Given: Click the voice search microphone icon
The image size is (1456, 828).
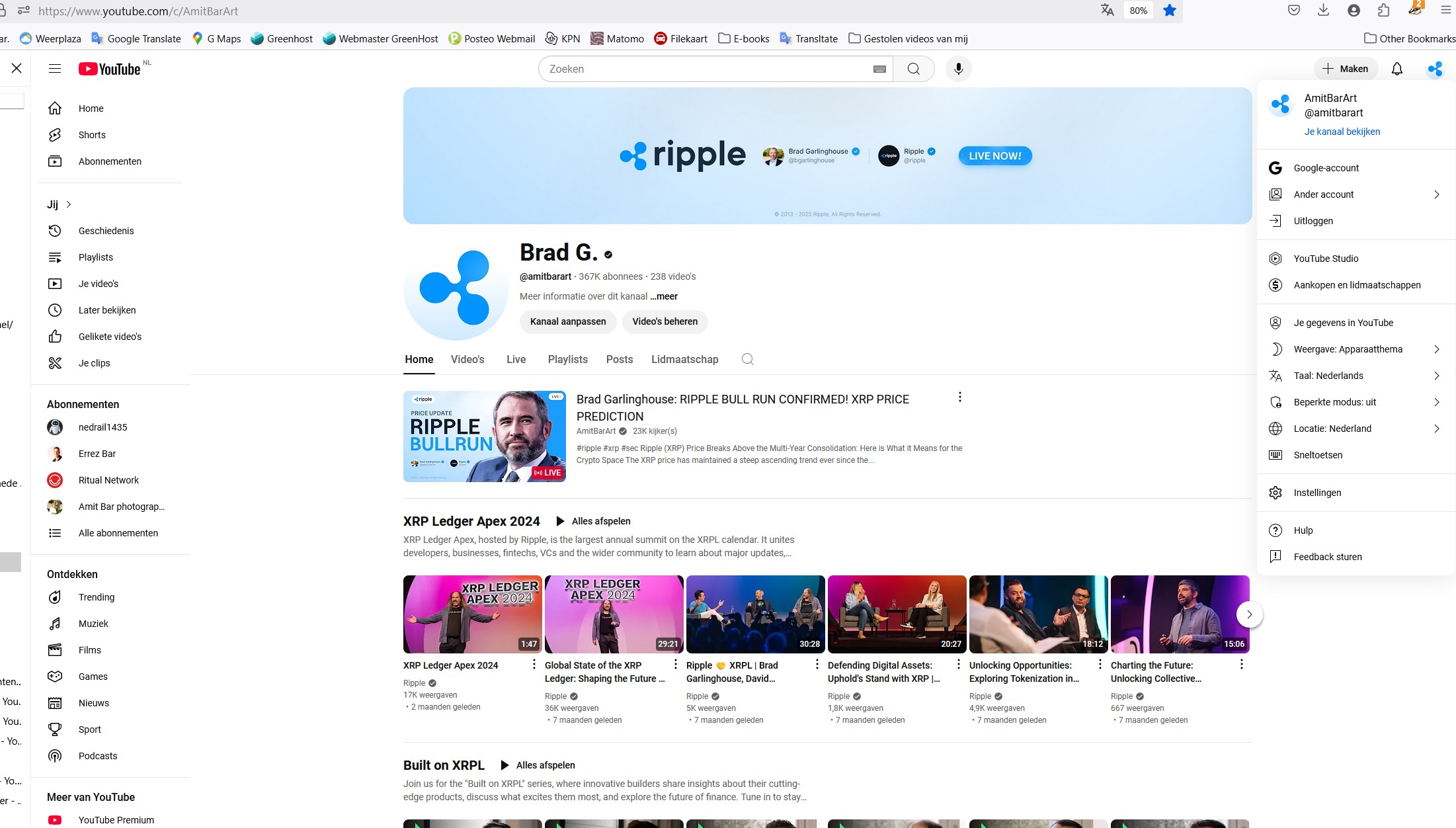Looking at the screenshot, I should [x=958, y=69].
